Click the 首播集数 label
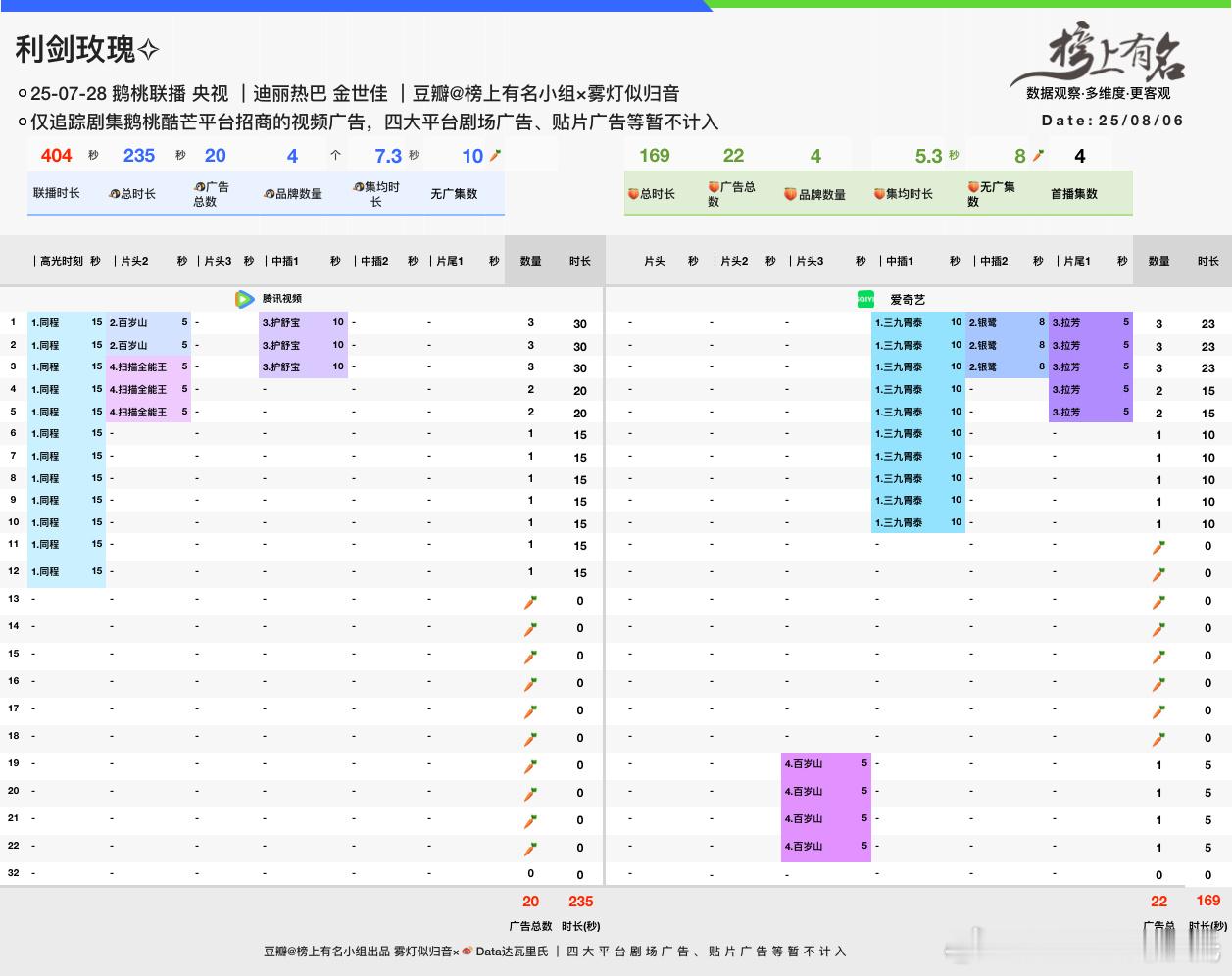 coord(1074,194)
